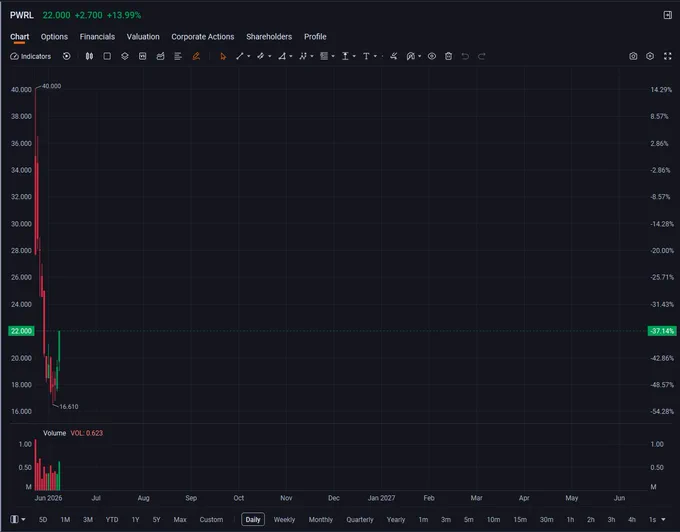This screenshot has height=532, width=680.
Task: Select the 4h interval
Action: click(x=632, y=519)
